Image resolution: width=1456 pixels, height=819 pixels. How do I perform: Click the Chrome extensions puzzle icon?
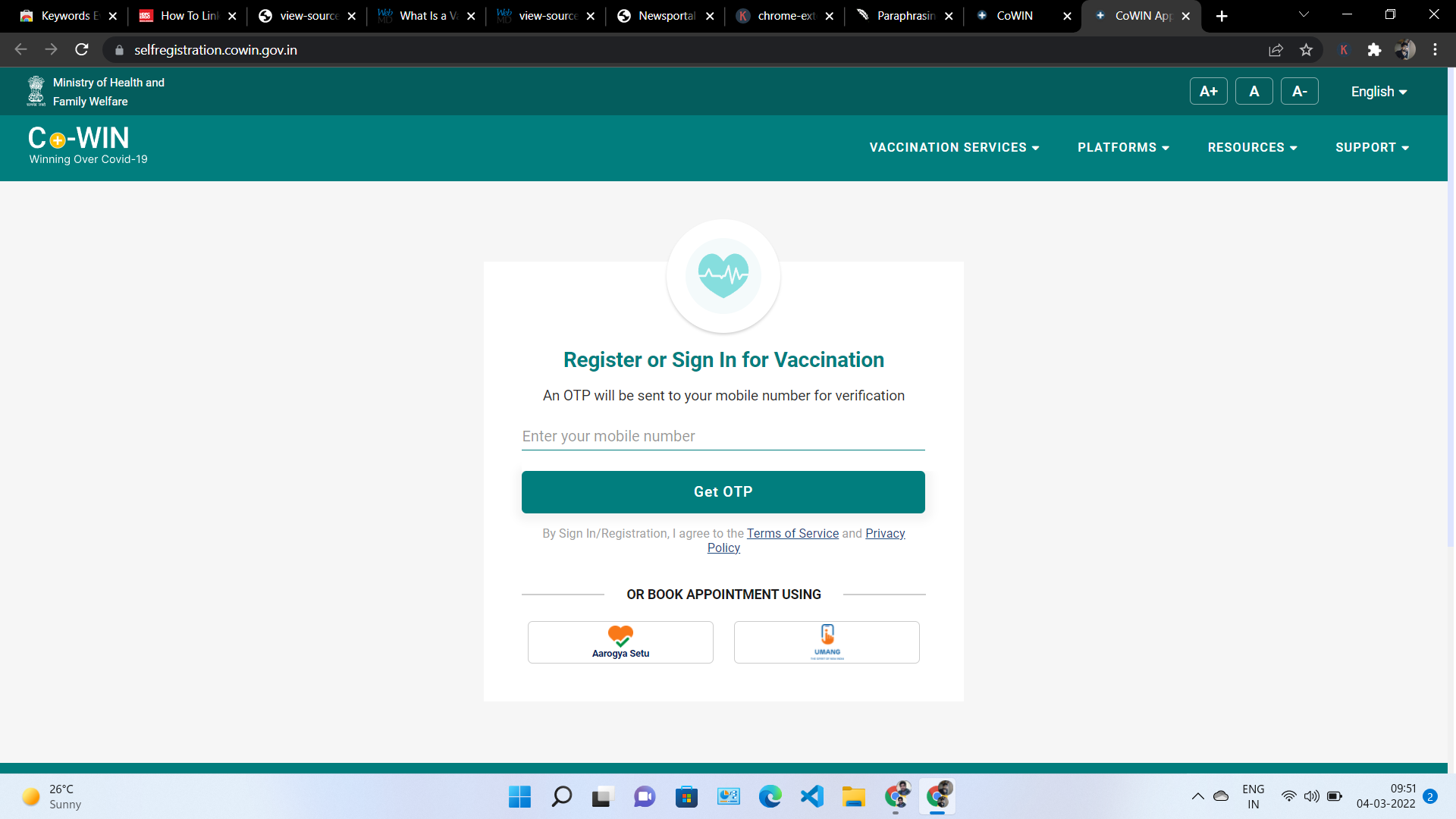click(1375, 50)
